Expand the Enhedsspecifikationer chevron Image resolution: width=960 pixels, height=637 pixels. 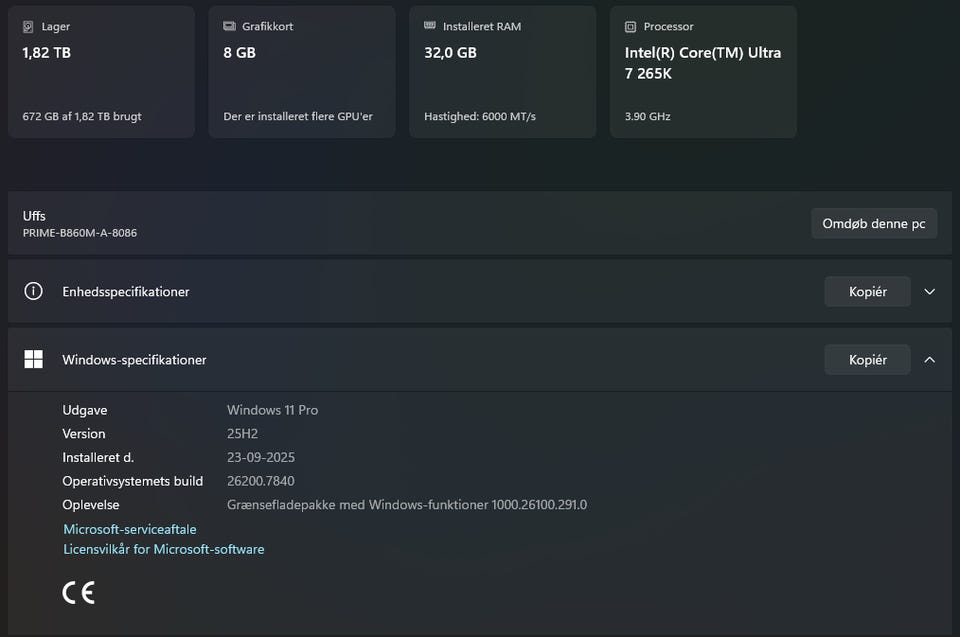[930, 291]
